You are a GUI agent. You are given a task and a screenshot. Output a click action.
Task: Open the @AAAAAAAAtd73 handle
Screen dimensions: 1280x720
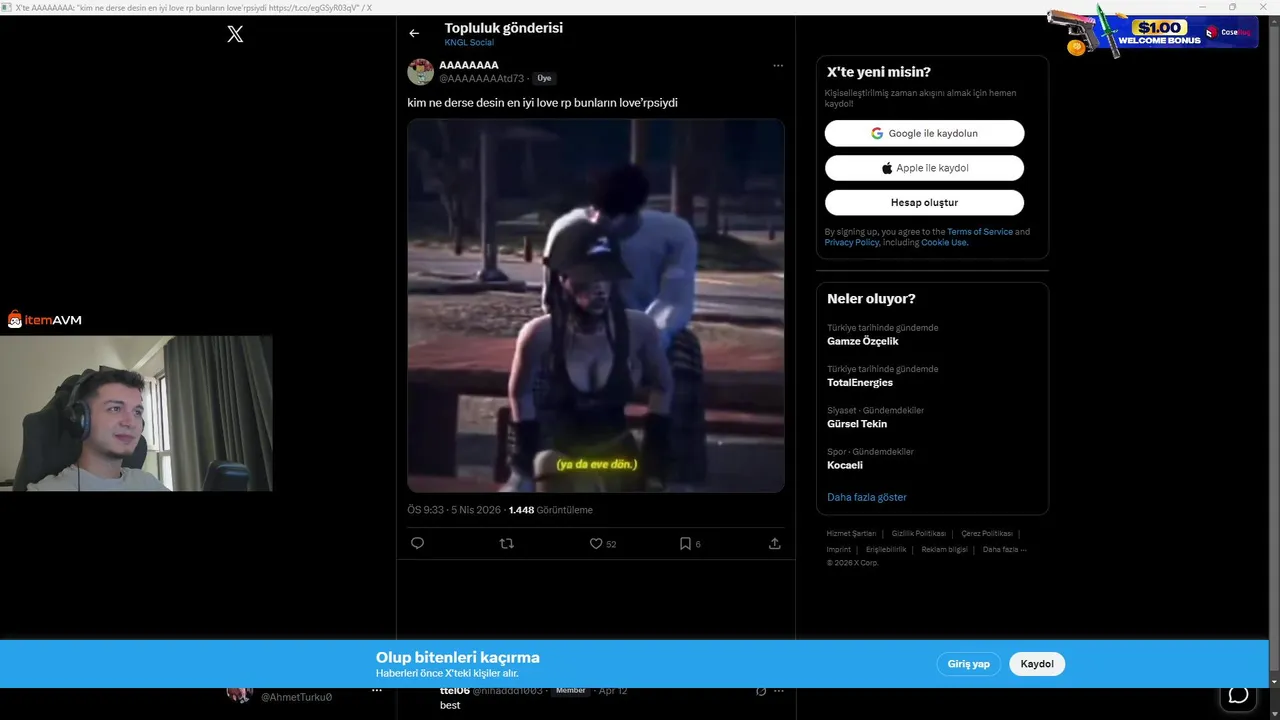click(x=481, y=78)
